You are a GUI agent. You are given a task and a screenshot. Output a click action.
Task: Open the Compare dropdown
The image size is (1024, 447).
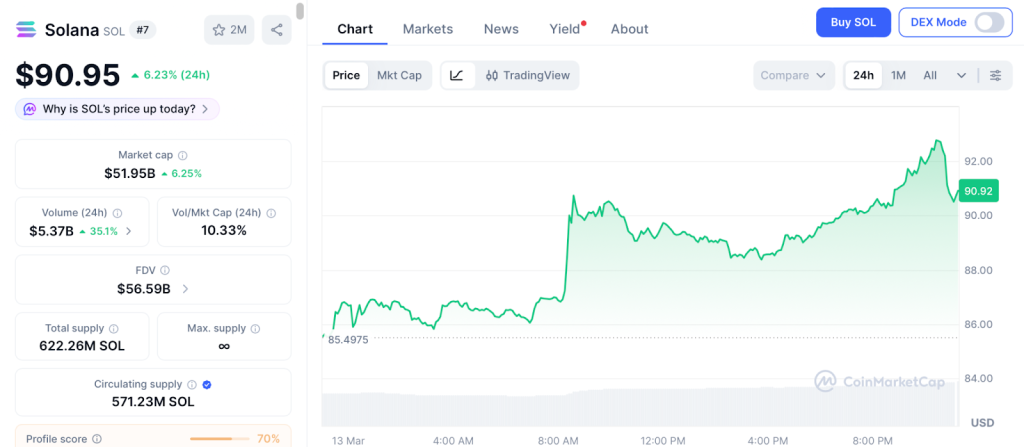[795, 75]
